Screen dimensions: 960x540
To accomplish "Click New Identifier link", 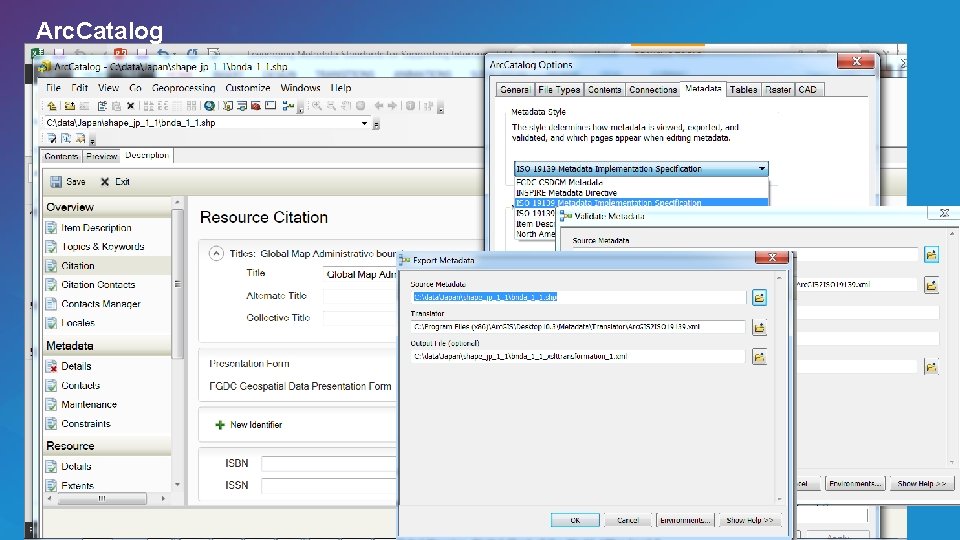I will tap(256, 425).
